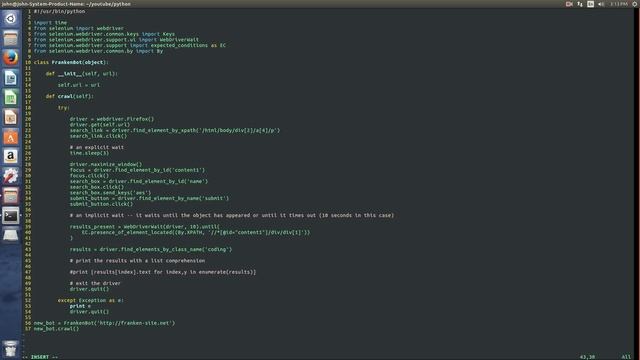The height and width of the screenshot is (360, 640).
Task: Click the 'self.url = url' line
Action: (79, 85)
